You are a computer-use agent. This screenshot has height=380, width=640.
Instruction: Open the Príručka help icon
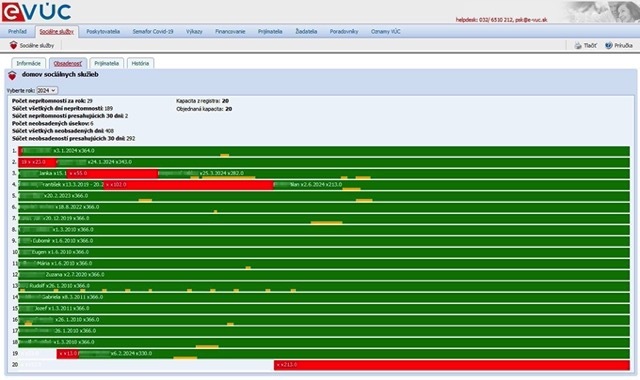click(609, 45)
